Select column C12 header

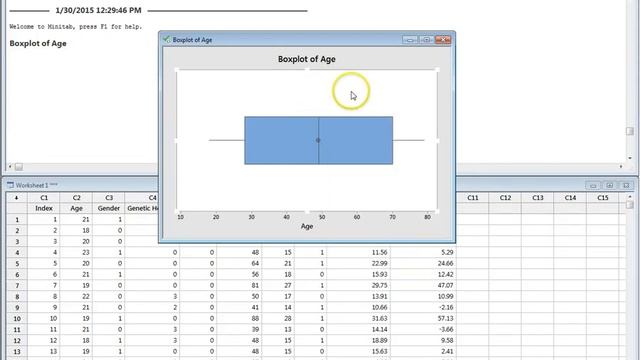(505, 198)
